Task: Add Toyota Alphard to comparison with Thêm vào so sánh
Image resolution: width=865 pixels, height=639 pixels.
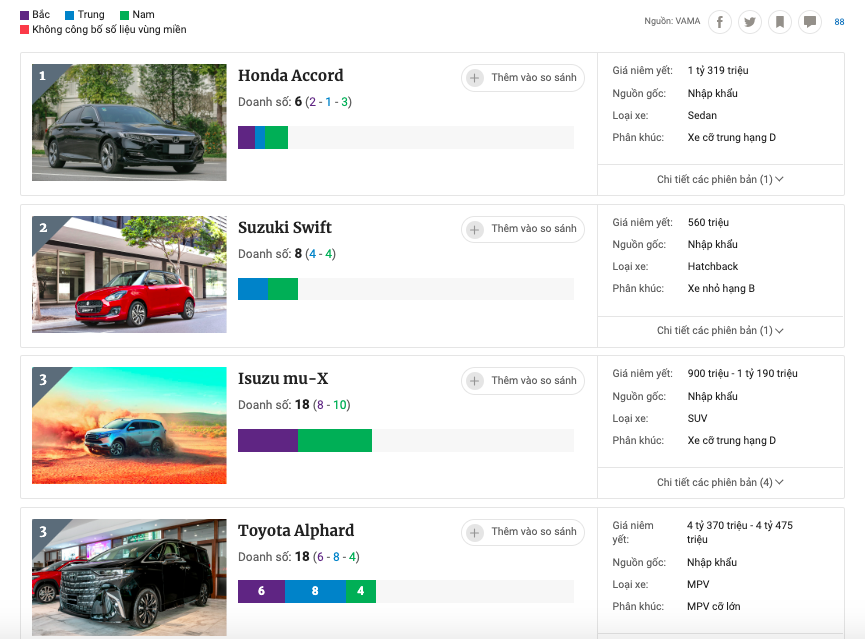Action: [522, 532]
